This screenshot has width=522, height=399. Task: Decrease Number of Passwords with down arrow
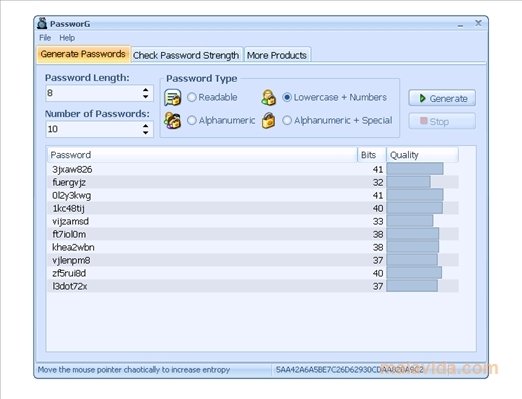pos(146,133)
